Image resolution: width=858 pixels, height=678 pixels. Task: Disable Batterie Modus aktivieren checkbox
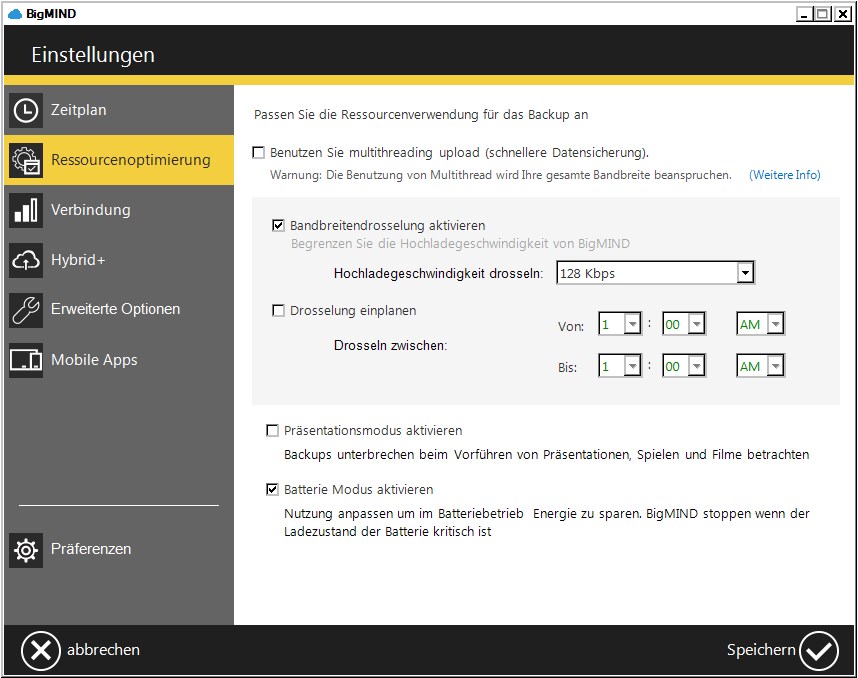pyautogui.click(x=272, y=489)
